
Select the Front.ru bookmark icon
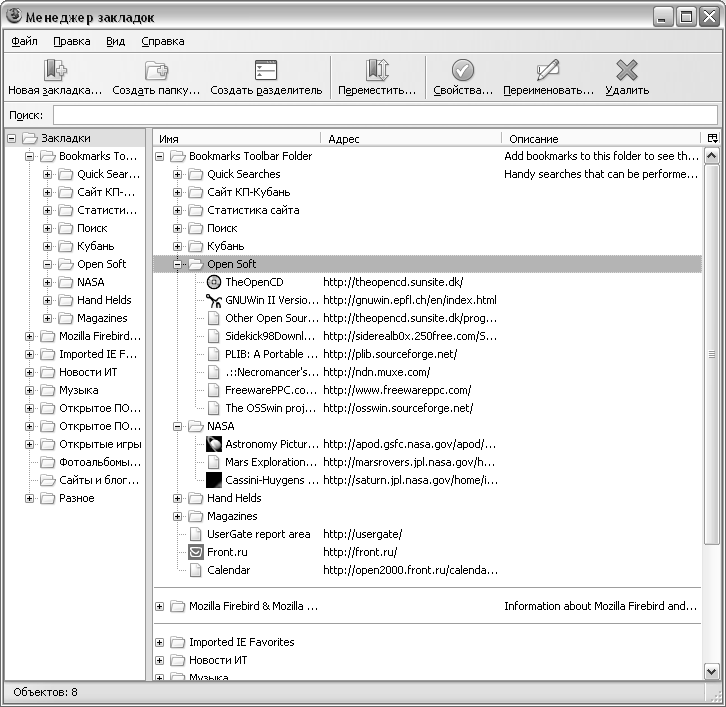[x=196, y=552]
